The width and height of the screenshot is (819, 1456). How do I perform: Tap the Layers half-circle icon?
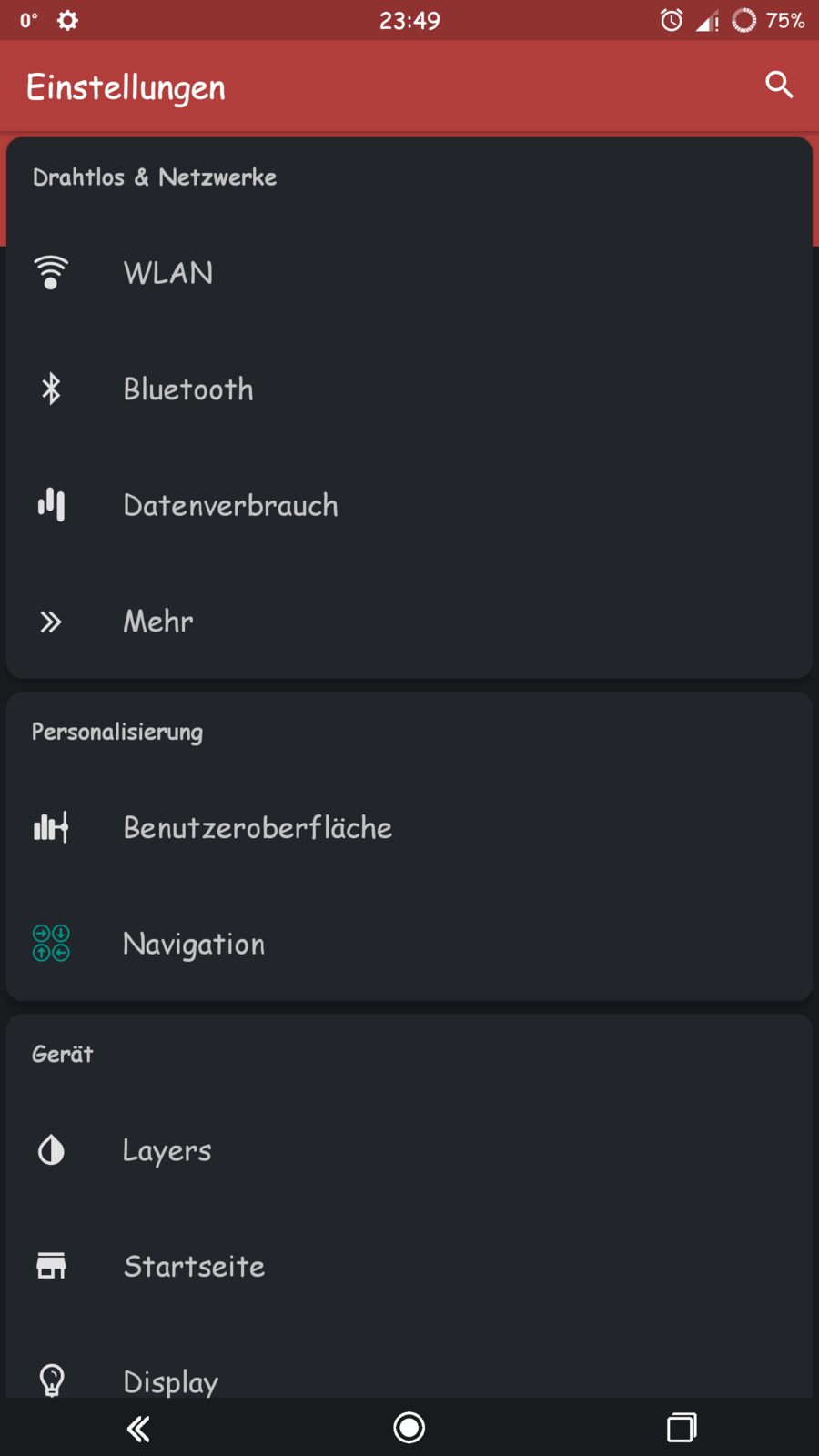tap(51, 1150)
